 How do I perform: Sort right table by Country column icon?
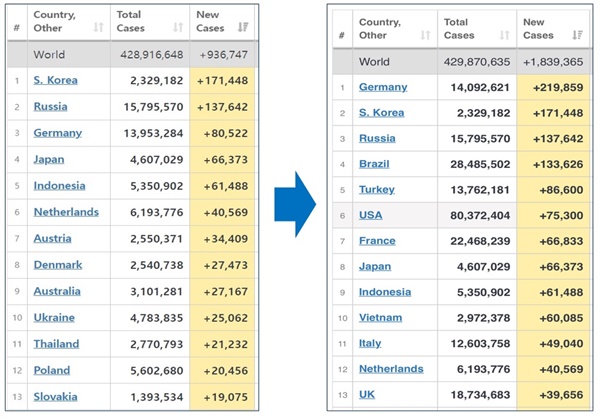pos(426,35)
